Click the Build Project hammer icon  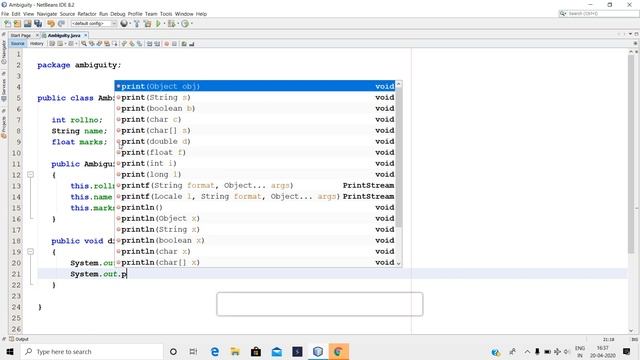tap(137, 24)
